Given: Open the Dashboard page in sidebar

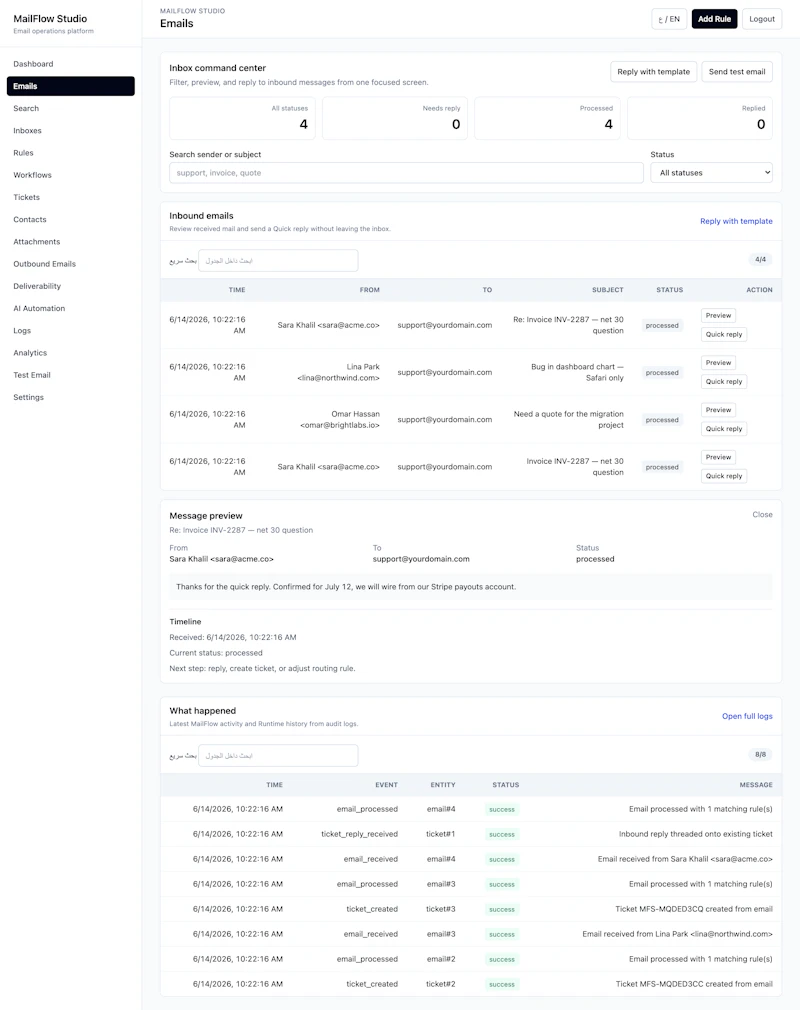Looking at the screenshot, I should tap(33, 64).
